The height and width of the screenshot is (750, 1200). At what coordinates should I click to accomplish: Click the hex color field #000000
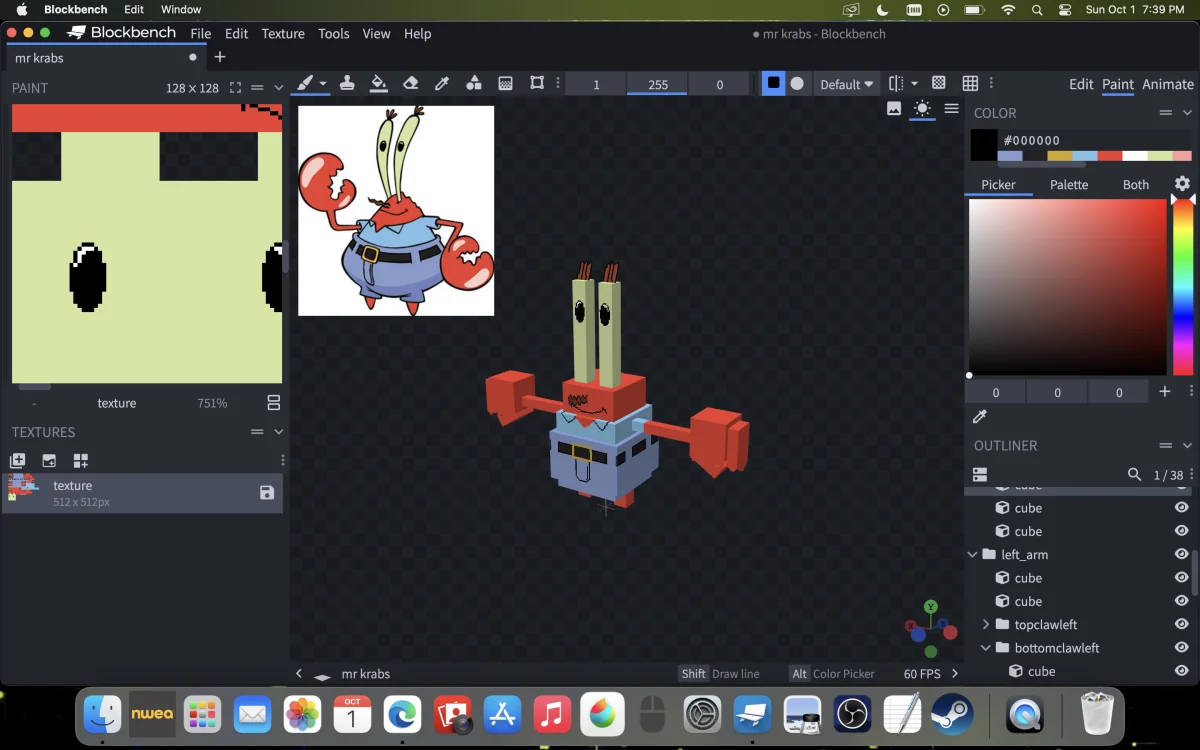click(1097, 140)
